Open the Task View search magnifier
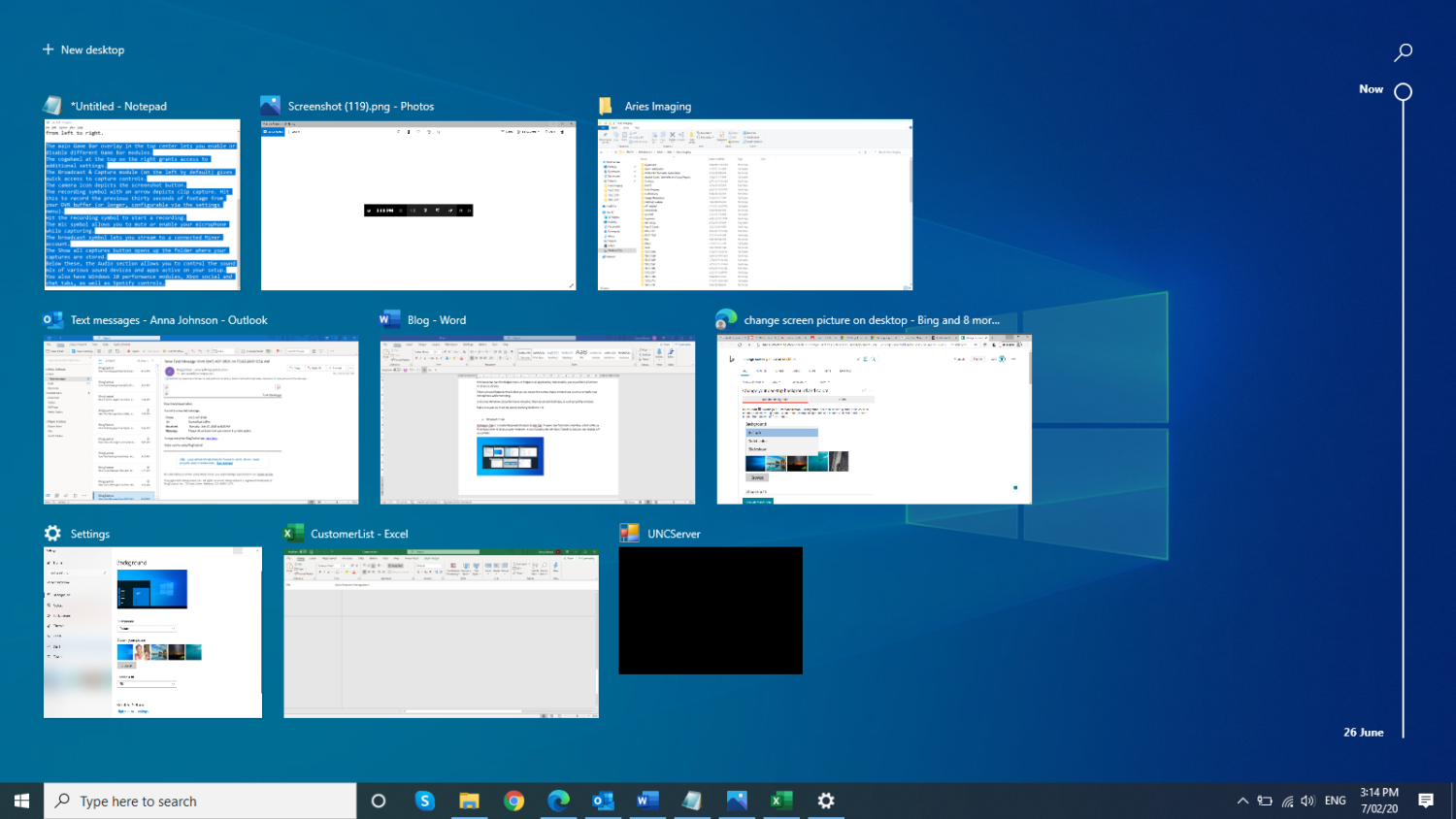The width and height of the screenshot is (1456, 819). (x=1402, y=51)
